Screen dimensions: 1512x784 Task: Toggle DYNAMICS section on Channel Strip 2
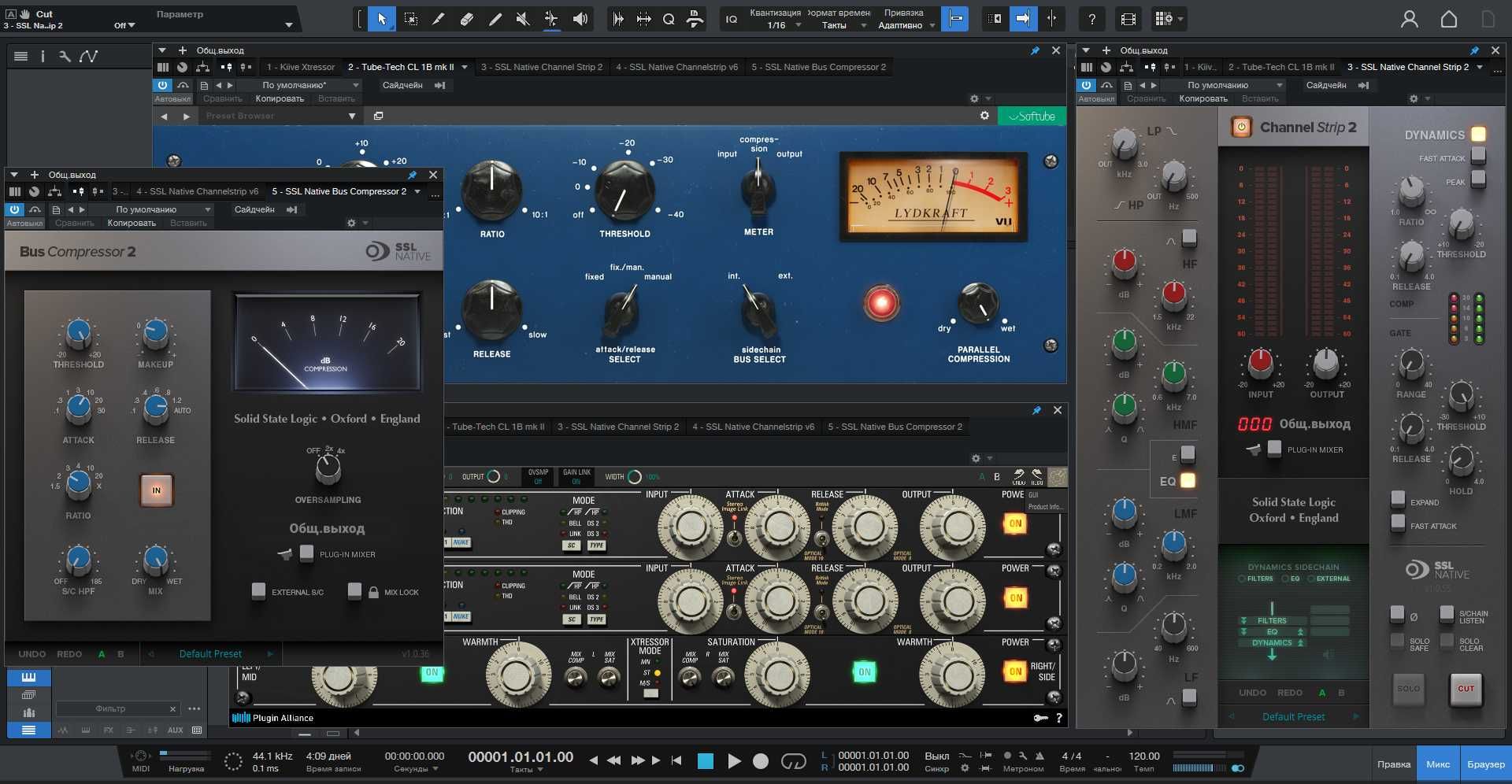pyautogui.click(x=1478, y=134)
